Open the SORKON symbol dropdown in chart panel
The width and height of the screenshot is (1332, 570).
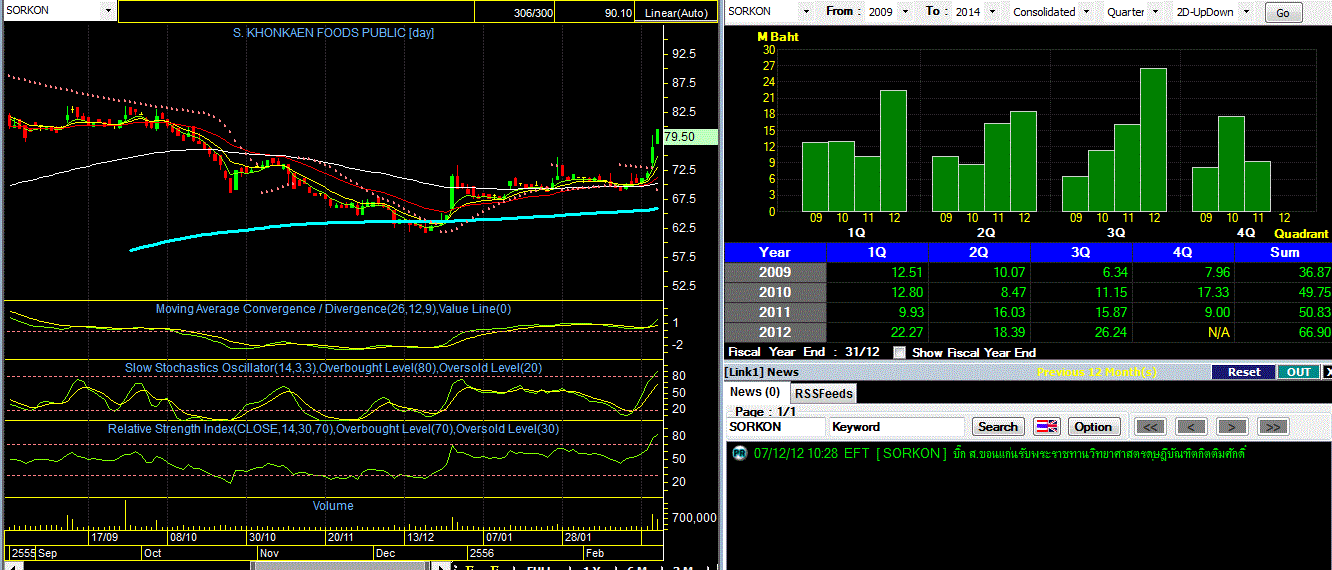pos(108,11)
